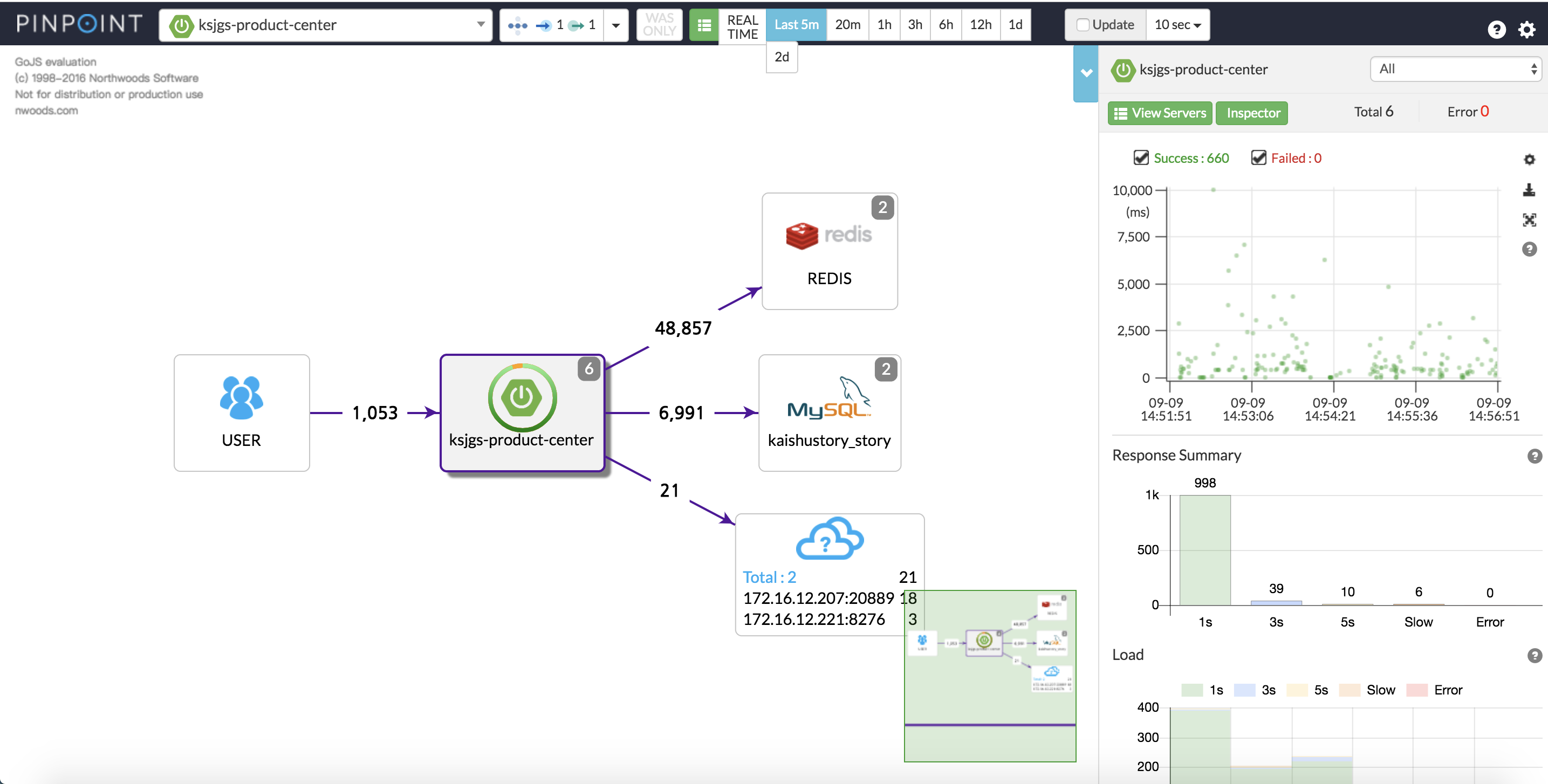
Task: Click the 6,991 link label to MySQL
Action: [681, 412]
